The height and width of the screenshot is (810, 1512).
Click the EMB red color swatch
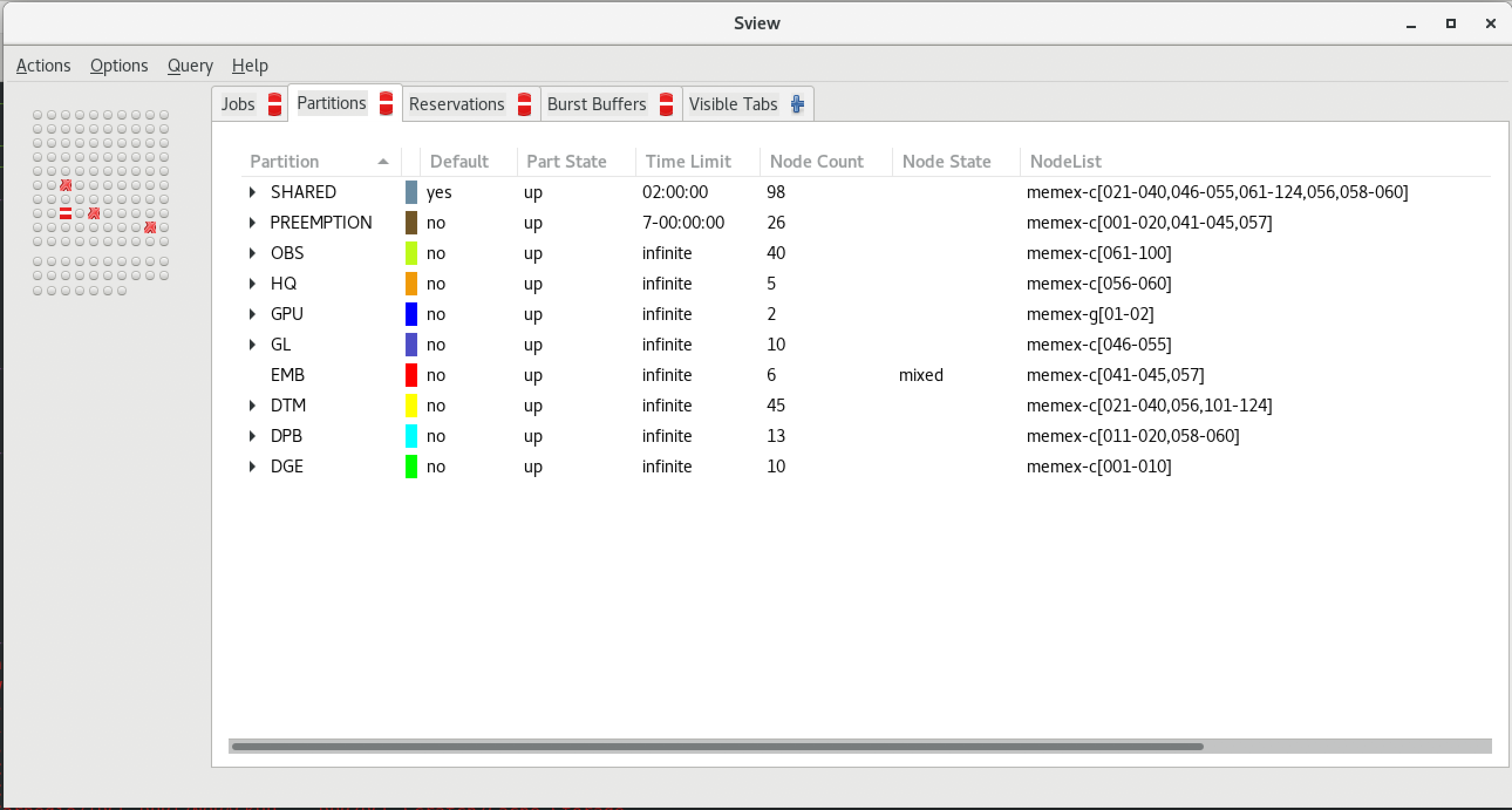tap(411, 375)
